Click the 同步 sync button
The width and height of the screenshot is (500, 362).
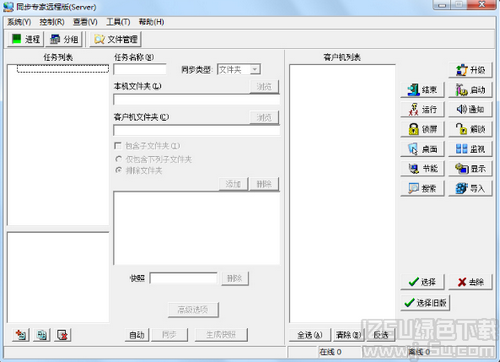(169, 335)
